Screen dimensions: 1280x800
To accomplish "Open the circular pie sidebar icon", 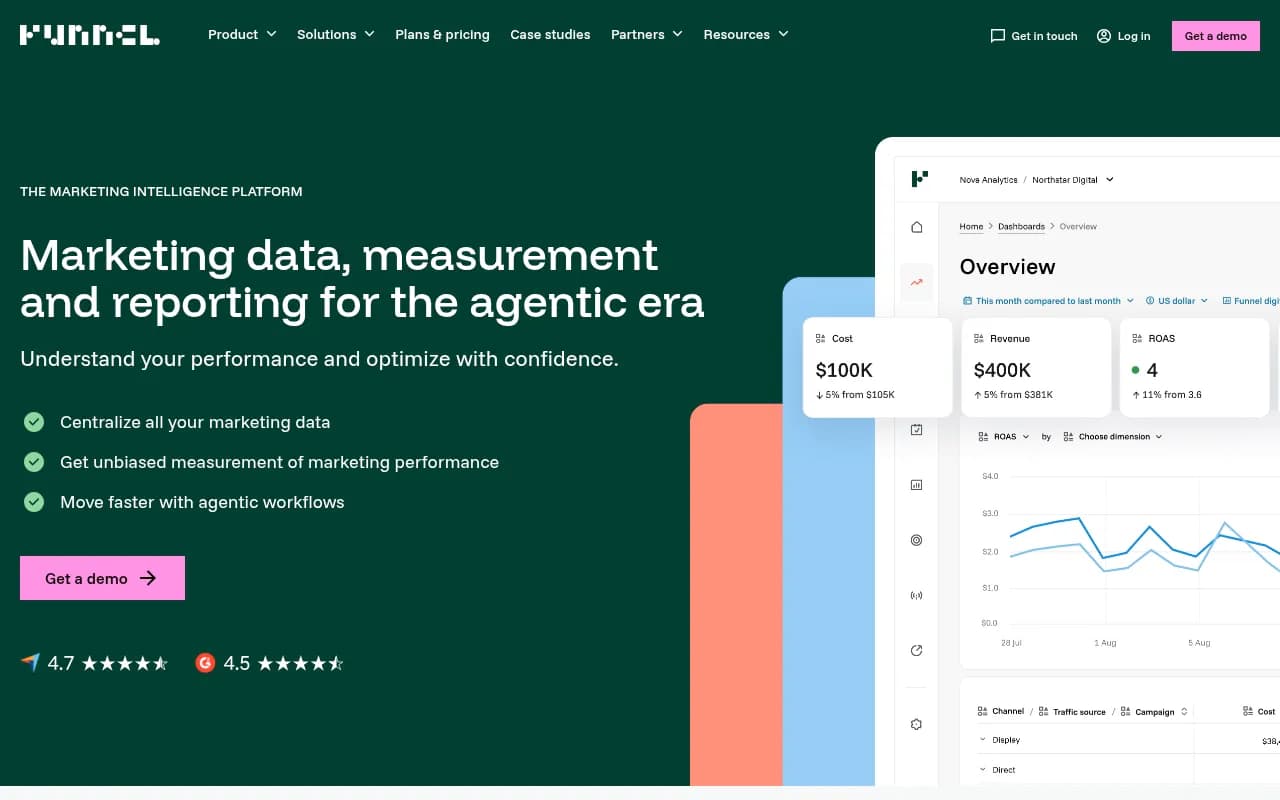I will click(917, 651).
